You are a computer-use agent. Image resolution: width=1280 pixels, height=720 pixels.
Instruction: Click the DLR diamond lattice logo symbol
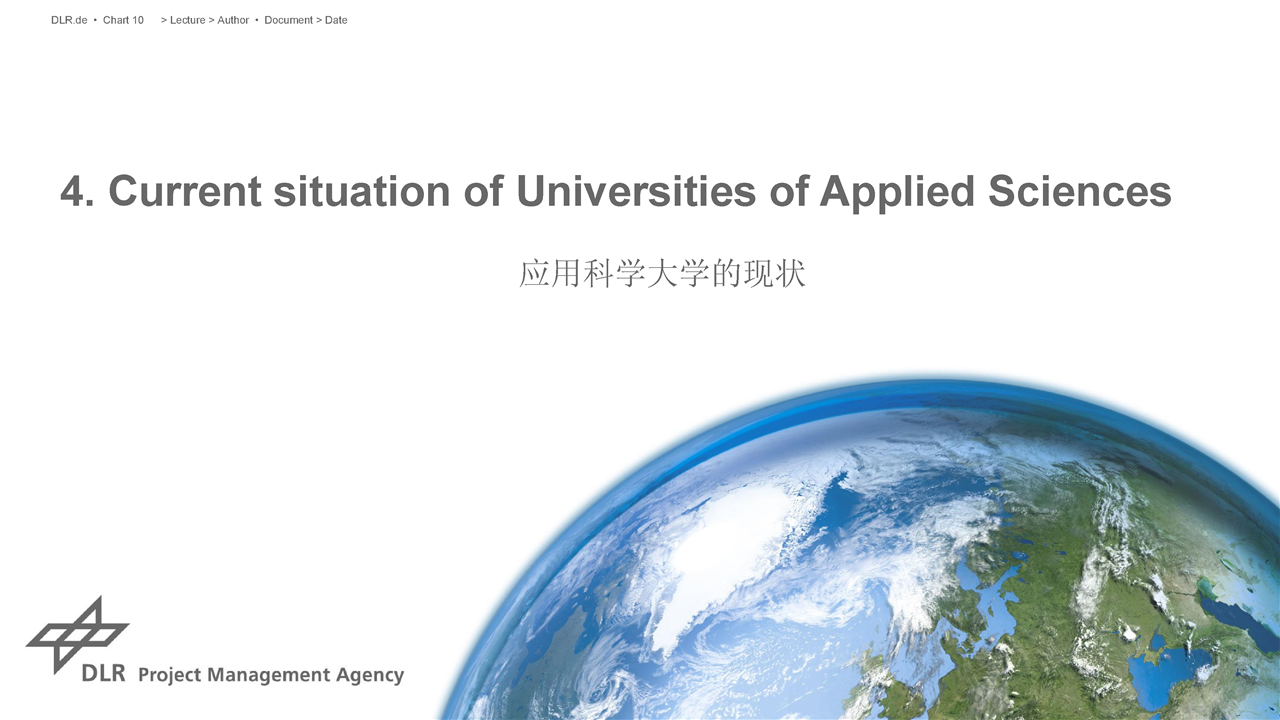click(x=77, y=633)
